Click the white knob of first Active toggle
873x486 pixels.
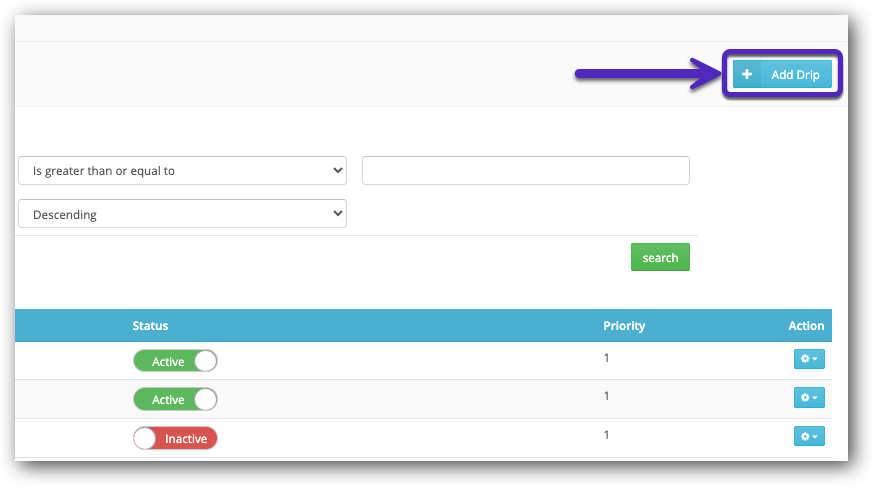tap(205, 361)
